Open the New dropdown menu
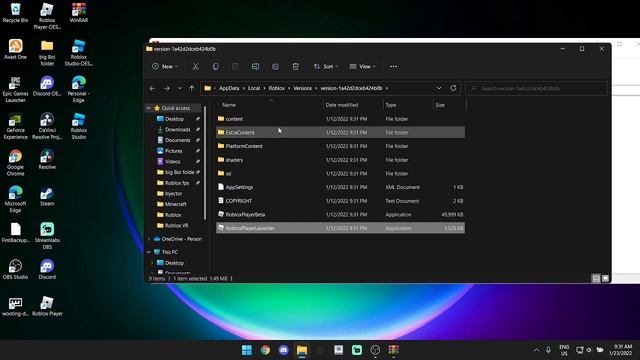 point(165,67)
